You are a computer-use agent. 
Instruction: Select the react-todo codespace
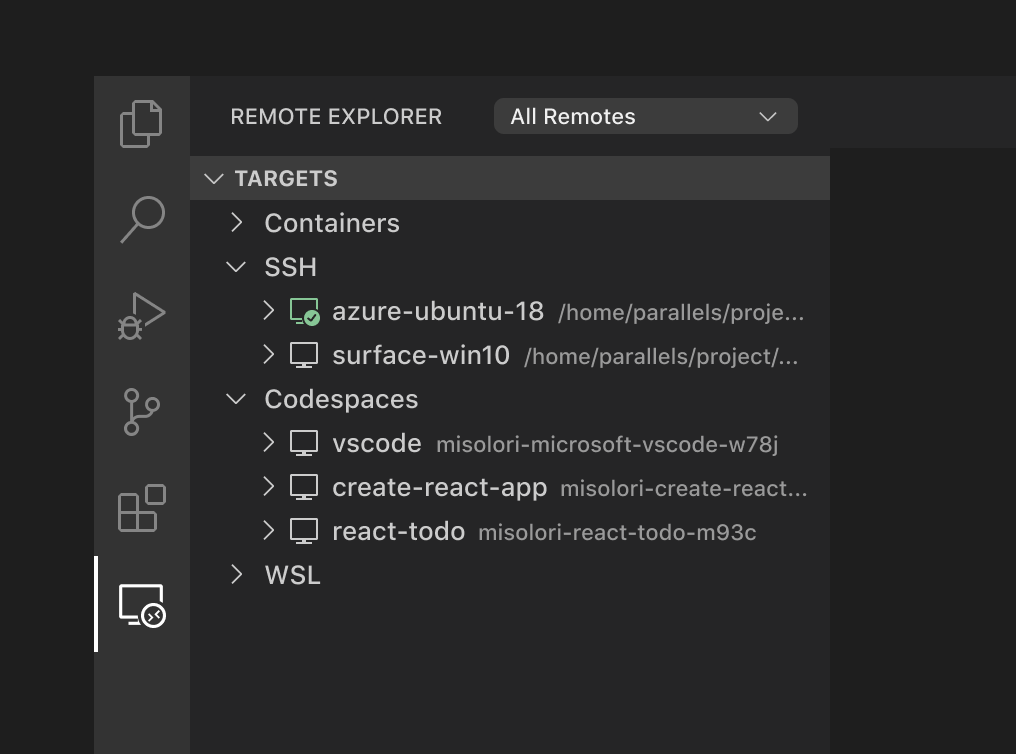point(398,531)
